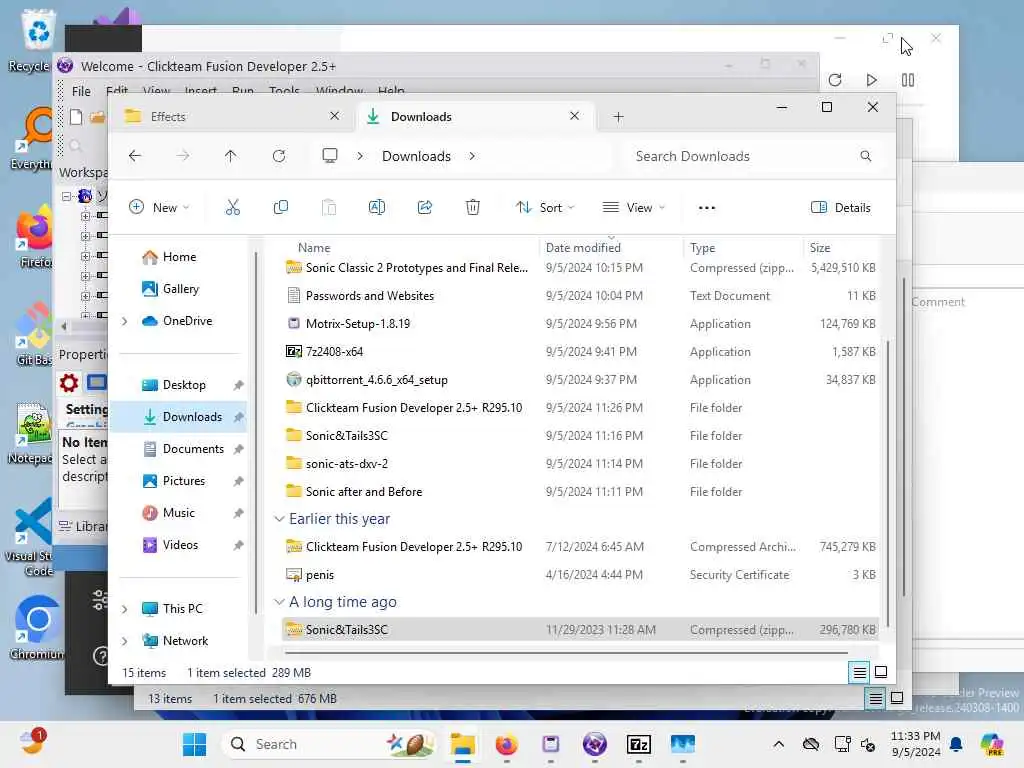
Task: Click the play button in background window
Action: pyautogui.click(x=871, y=80)
